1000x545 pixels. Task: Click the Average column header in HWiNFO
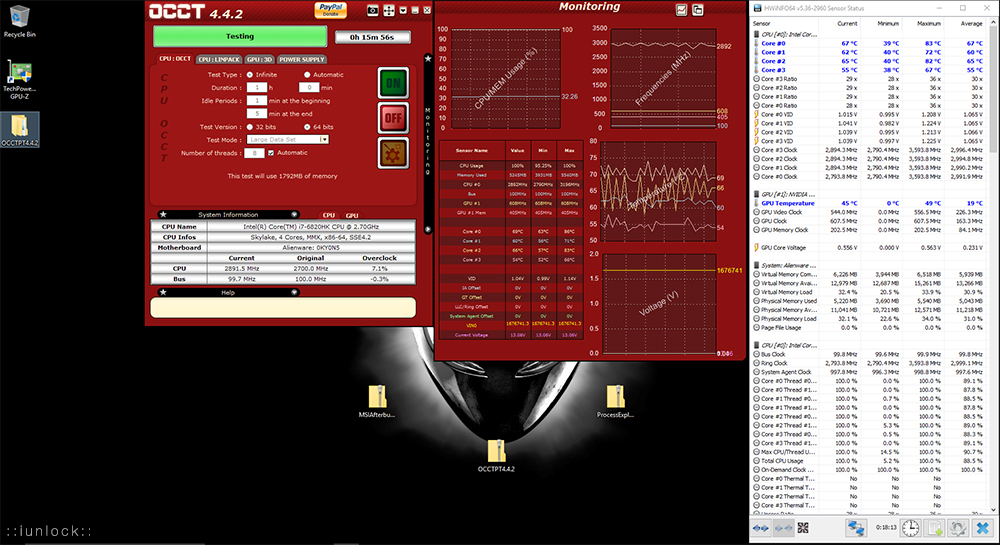click(971, 24)
